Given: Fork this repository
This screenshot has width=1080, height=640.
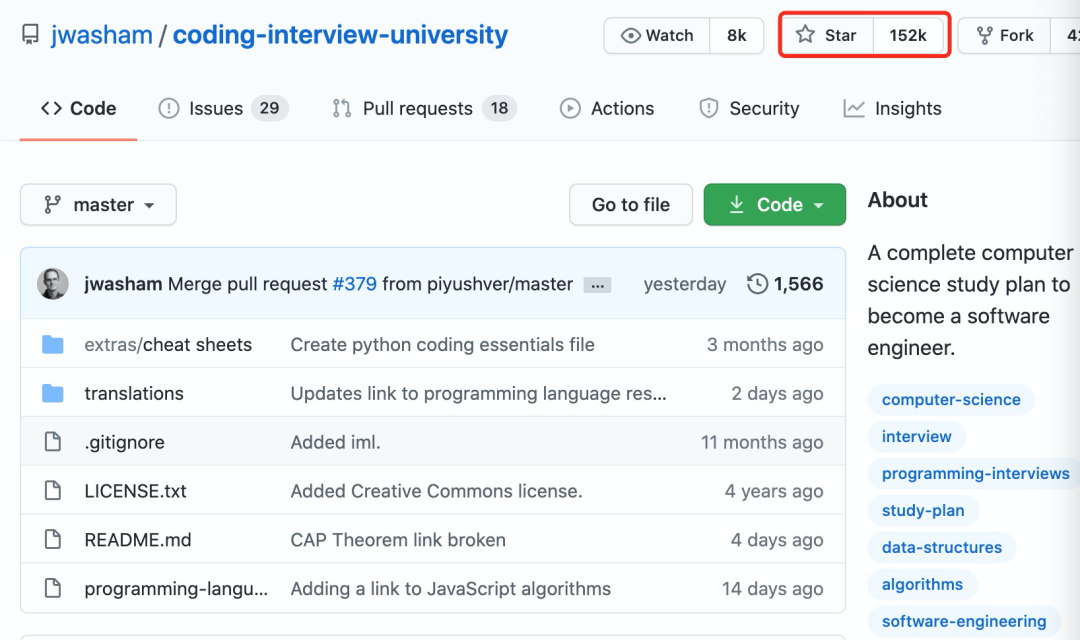Looking at the screenshot, I should click(1004, 36).
